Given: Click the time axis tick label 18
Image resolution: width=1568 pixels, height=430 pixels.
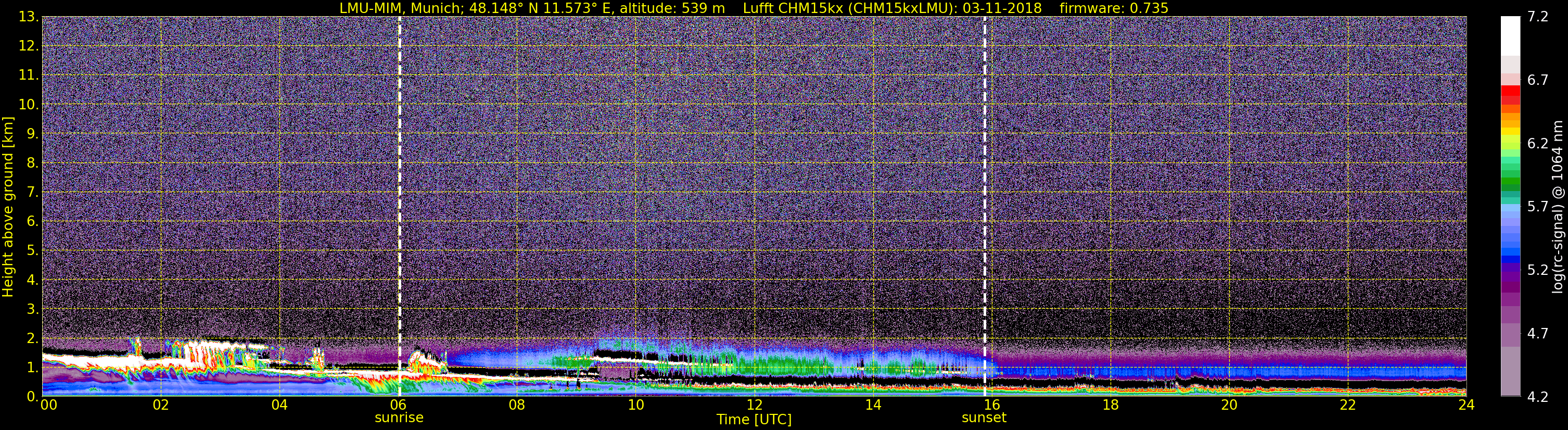Looking at the screenshot, I should [x=1110, y=405].
